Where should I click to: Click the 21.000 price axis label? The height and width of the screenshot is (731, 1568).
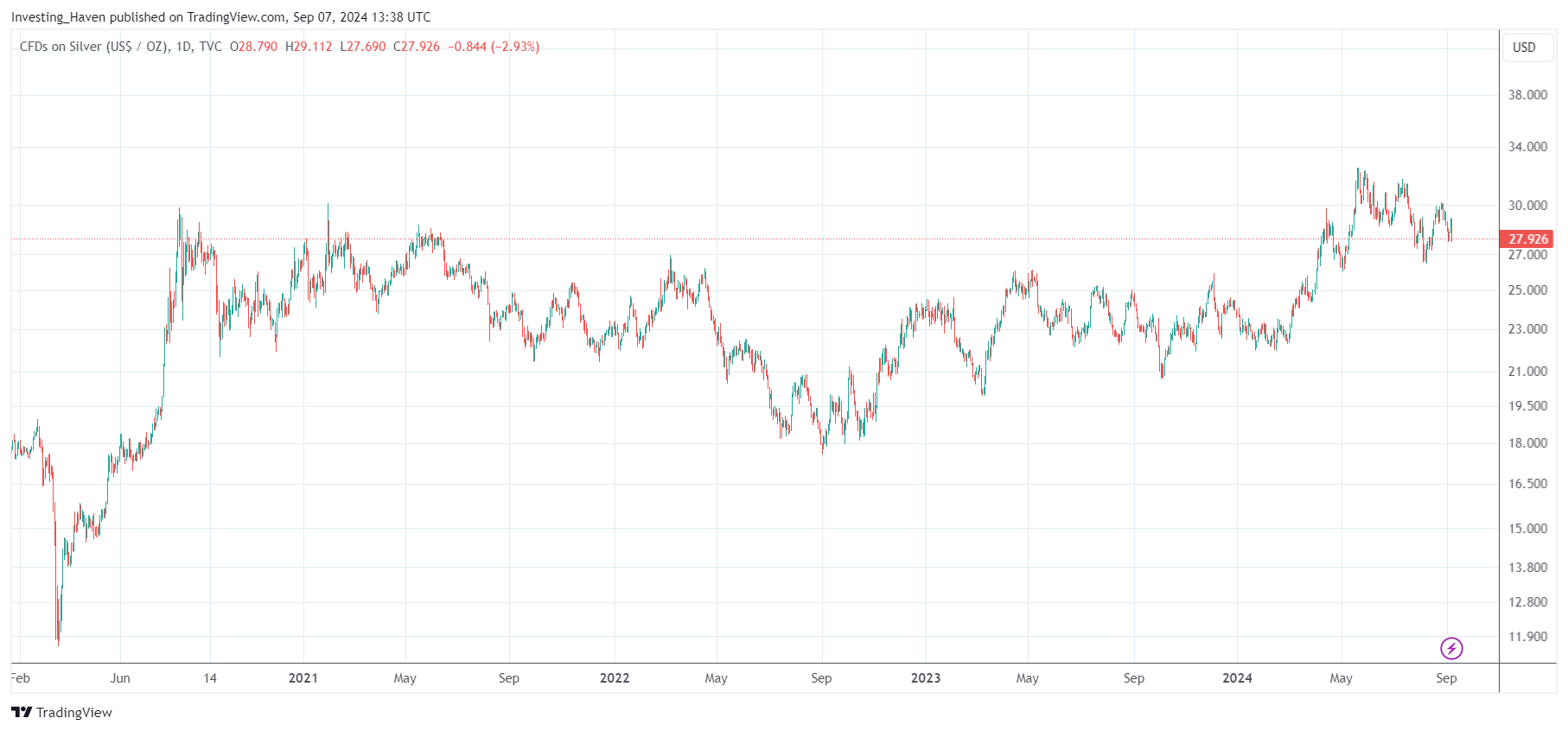pyautogui.click(x=1527, y=372)
